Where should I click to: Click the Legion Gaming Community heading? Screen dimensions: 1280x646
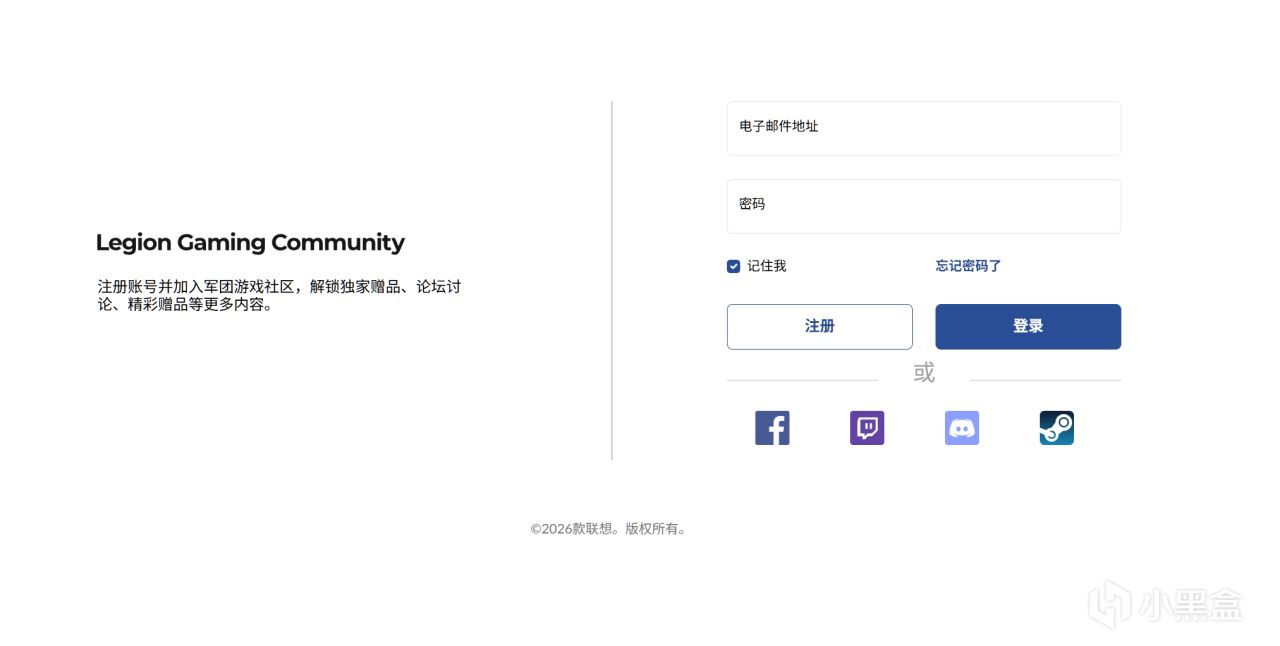(x=250, y=243)
